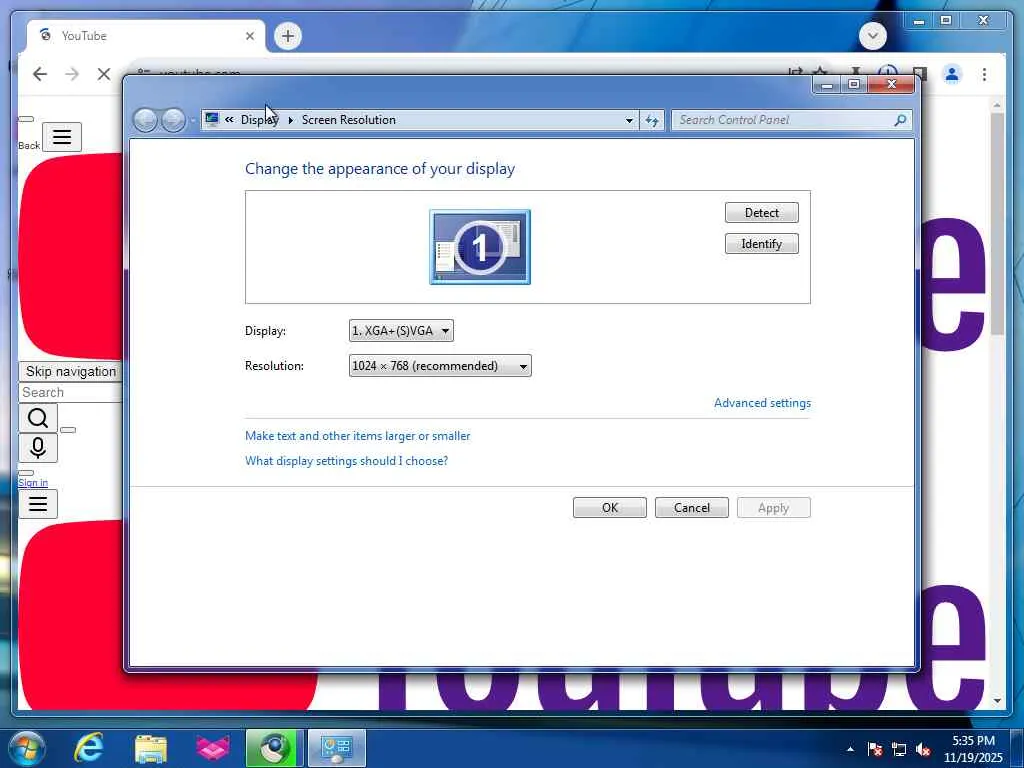1024x768 pixels.
Task: Click the Control Panel taskbar button
Action: coord(337,748)
